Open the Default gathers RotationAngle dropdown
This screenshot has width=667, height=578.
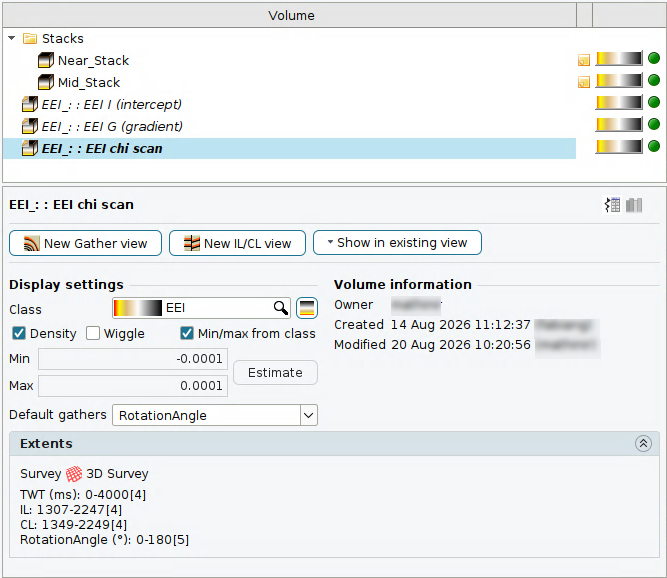215,415
